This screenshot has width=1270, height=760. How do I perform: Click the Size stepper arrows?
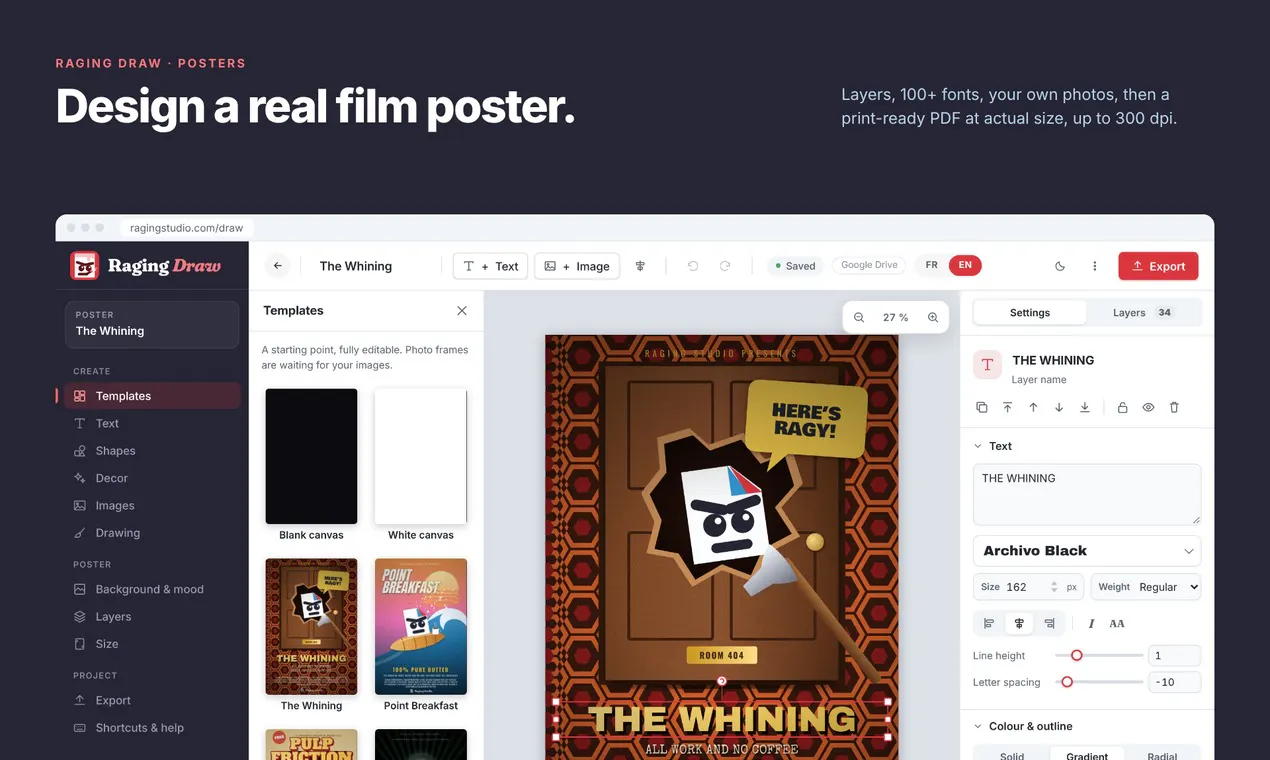pyautogui.click(x=1053, y=587)
